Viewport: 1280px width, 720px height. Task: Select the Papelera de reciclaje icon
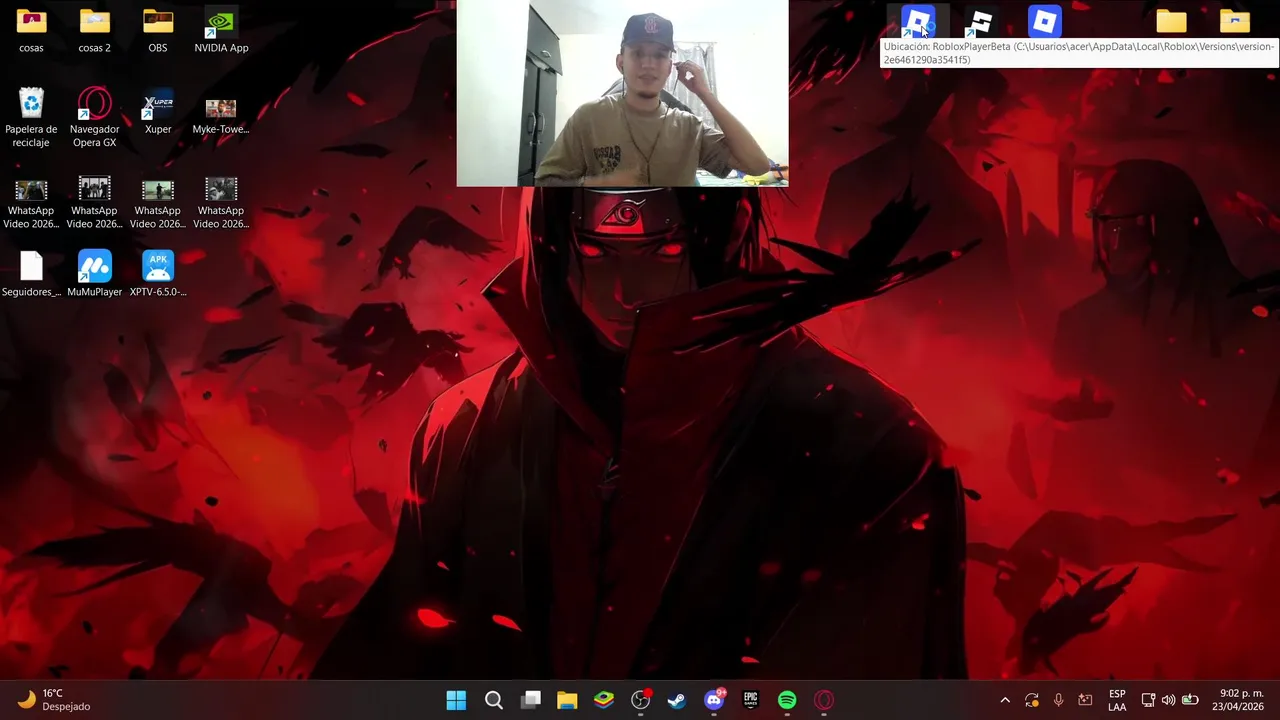click(31, 117)
